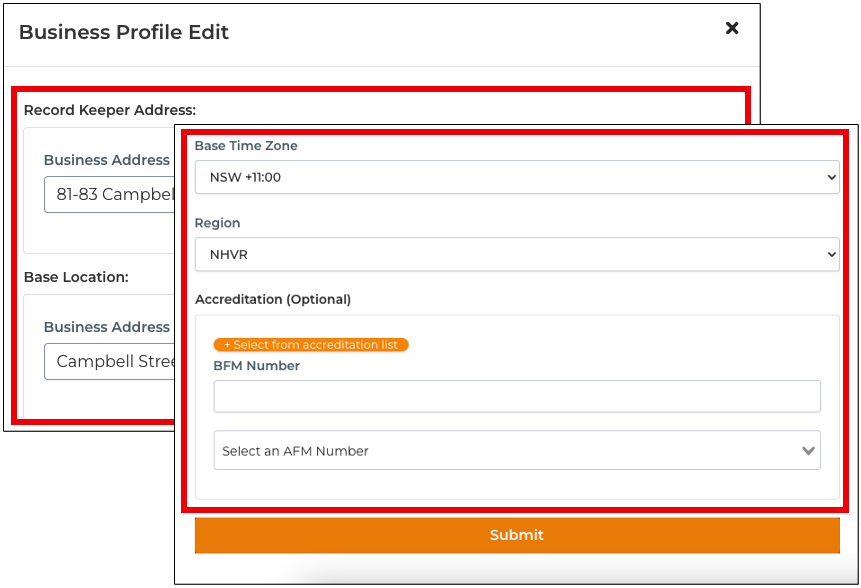This screenshot has width=861, height=588.
Task: Click the Base Location heading
Action: 76,277
